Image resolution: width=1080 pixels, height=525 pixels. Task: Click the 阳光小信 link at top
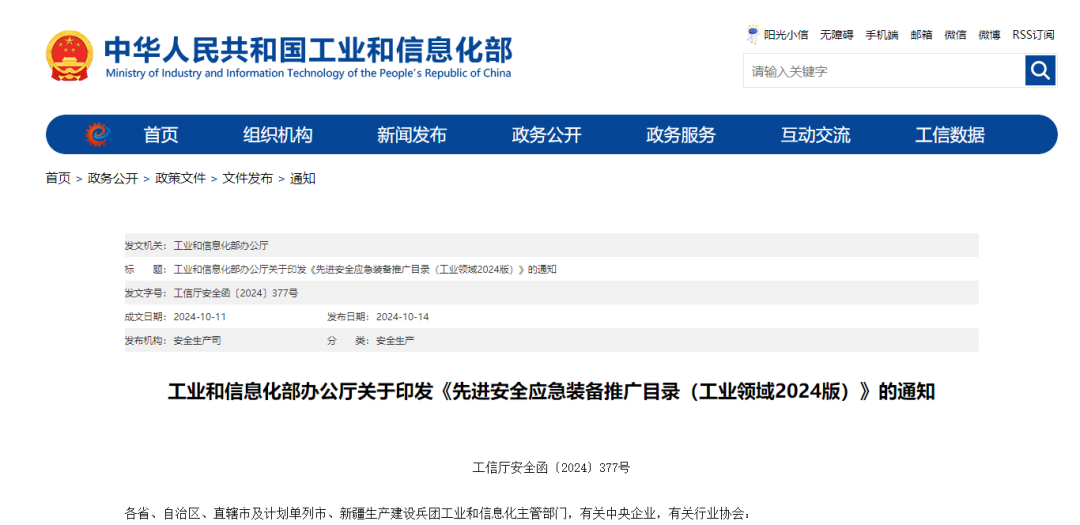pyautogui.click(x=786, y=35)
